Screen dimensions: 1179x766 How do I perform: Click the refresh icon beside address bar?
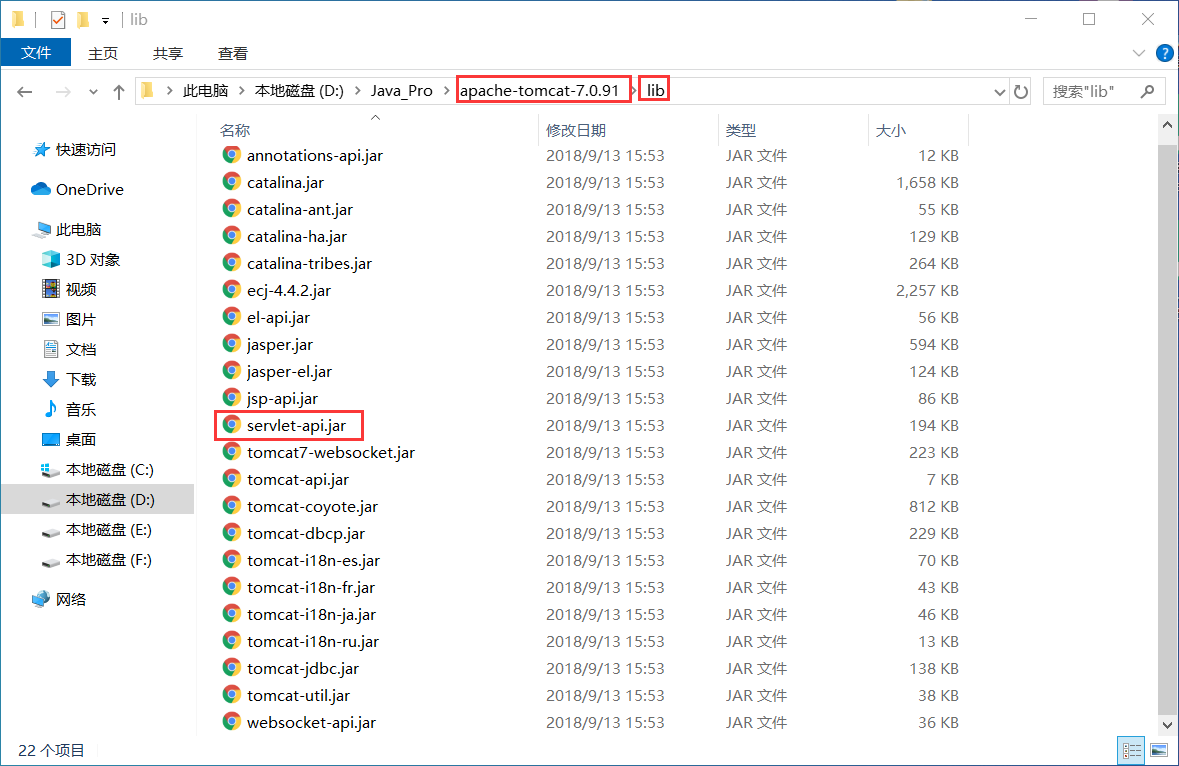pyautogui.click(x=1020, y=92)
